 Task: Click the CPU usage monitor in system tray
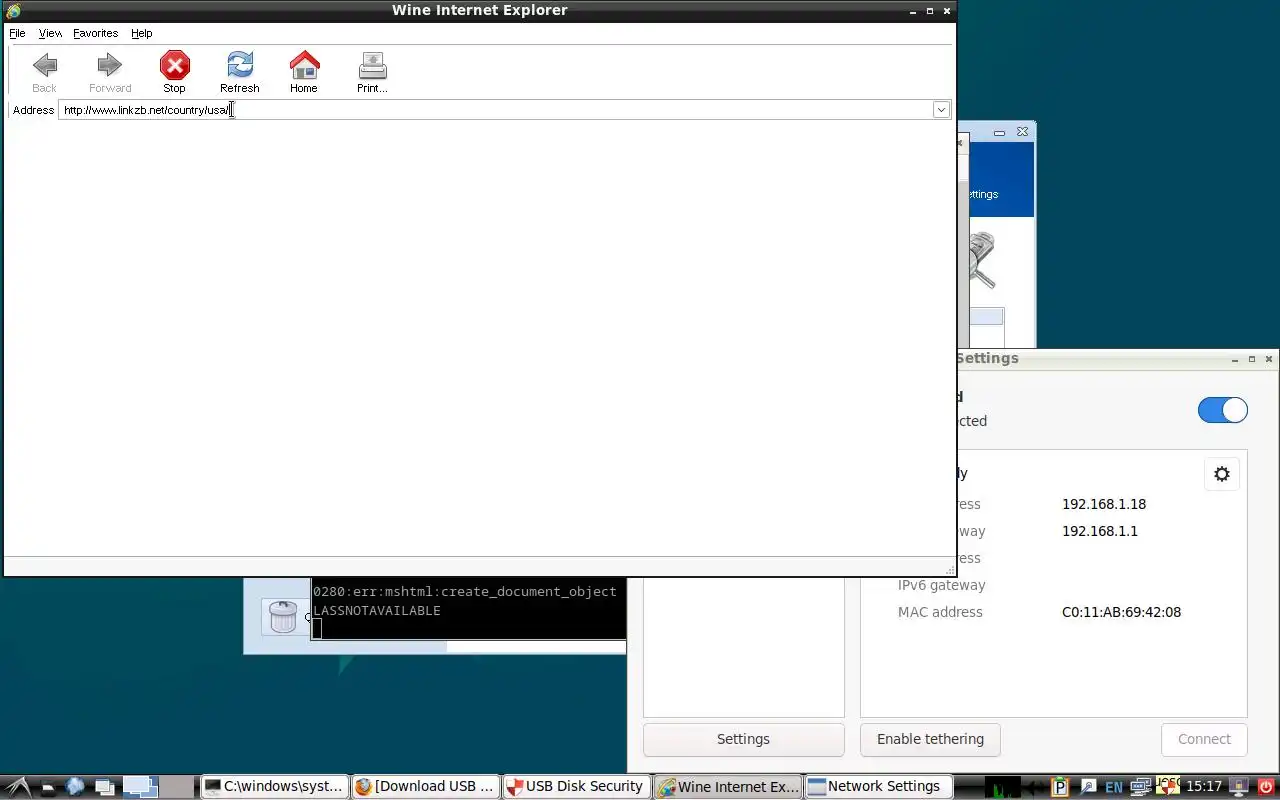point(1003,787)
